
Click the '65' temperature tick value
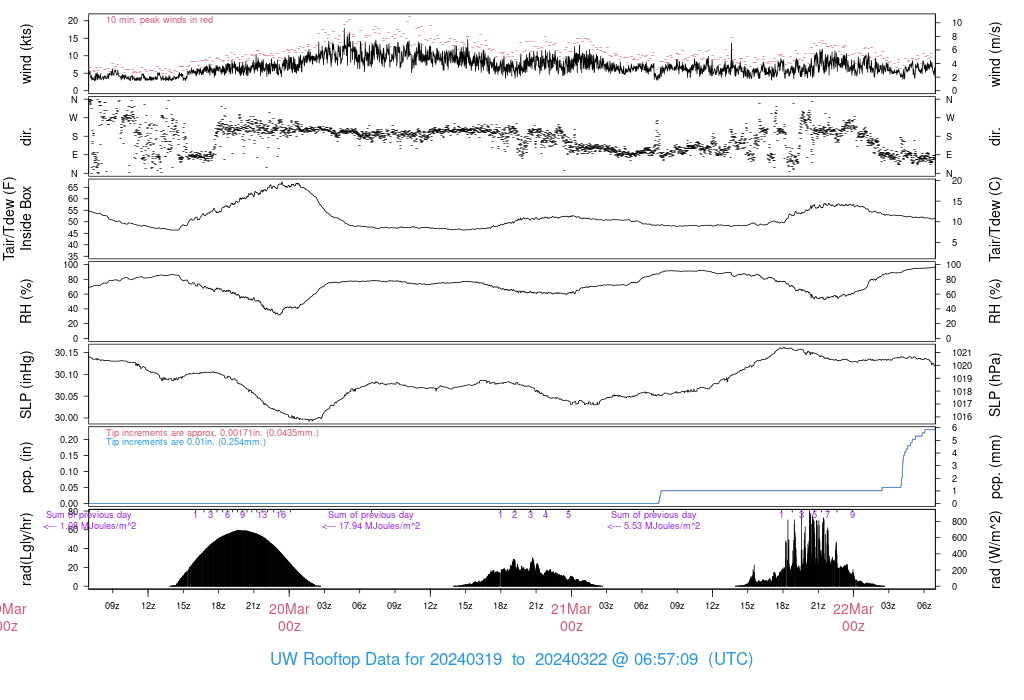[73, 187]
